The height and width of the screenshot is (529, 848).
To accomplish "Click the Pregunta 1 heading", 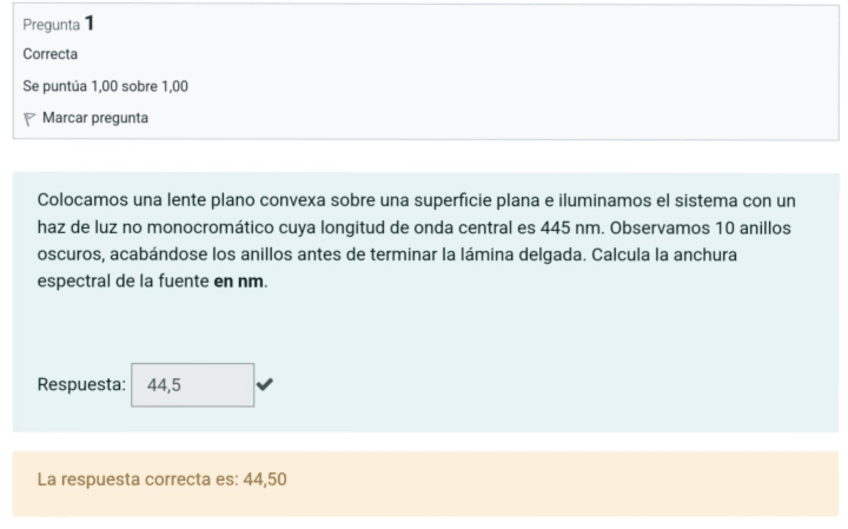I will pyautogui.click(x=60, y=24).
